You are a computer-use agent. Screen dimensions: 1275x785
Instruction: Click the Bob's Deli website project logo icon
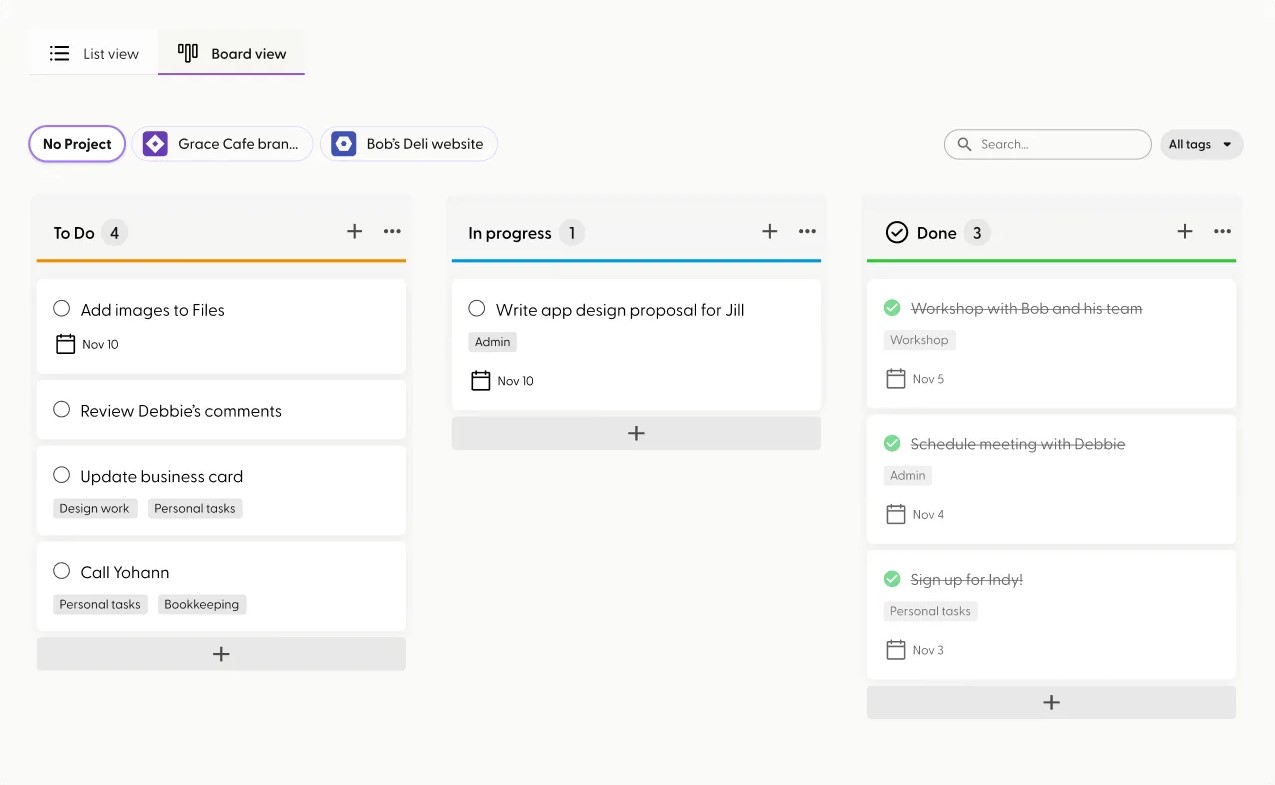point(343,143)
